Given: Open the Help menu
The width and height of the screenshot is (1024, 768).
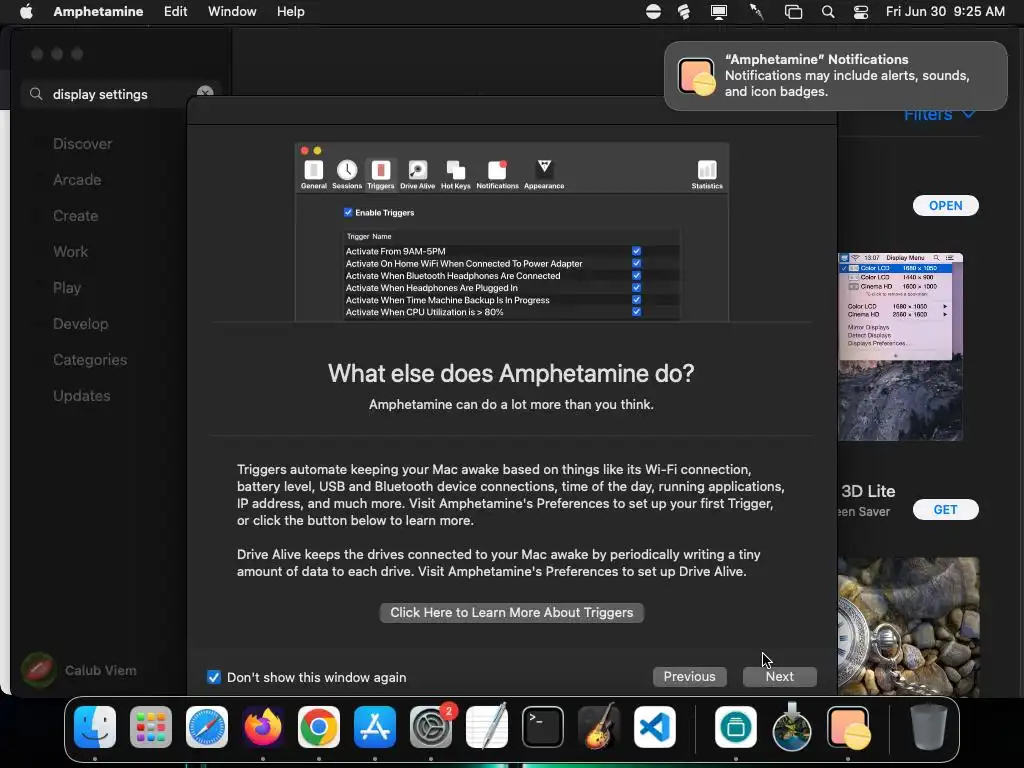Looking at the screenshot, I should coord(290,12).
